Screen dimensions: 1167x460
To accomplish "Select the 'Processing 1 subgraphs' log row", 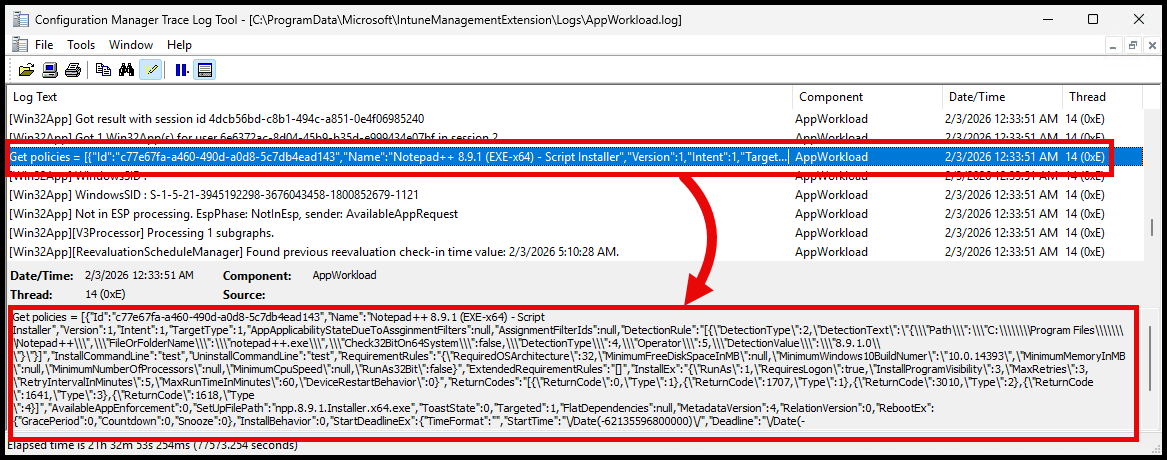I will coord(575,233).
